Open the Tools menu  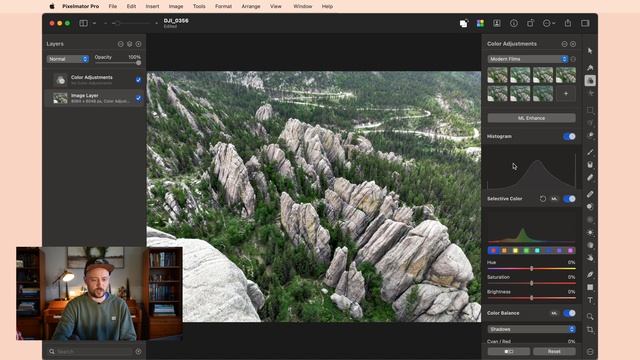(x=199, y=6)
